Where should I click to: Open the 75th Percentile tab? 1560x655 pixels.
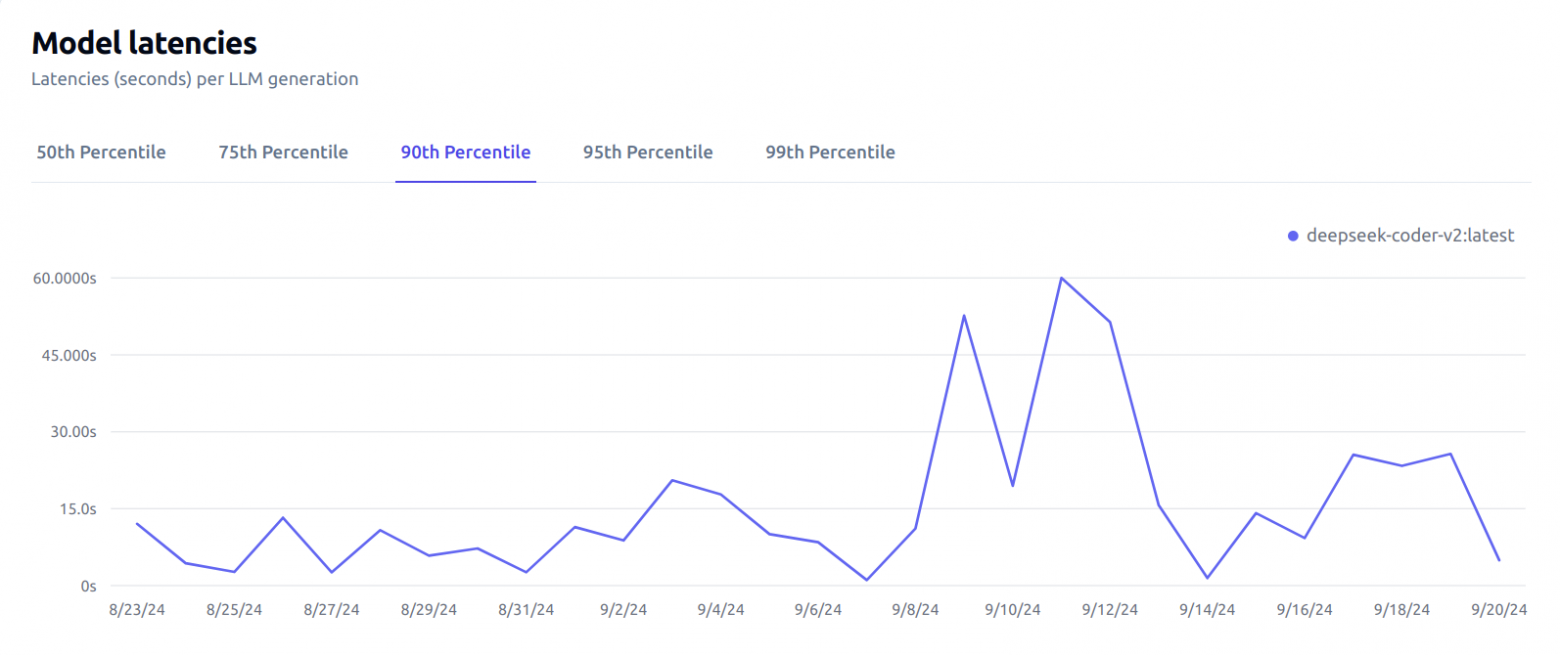(283, 152)
